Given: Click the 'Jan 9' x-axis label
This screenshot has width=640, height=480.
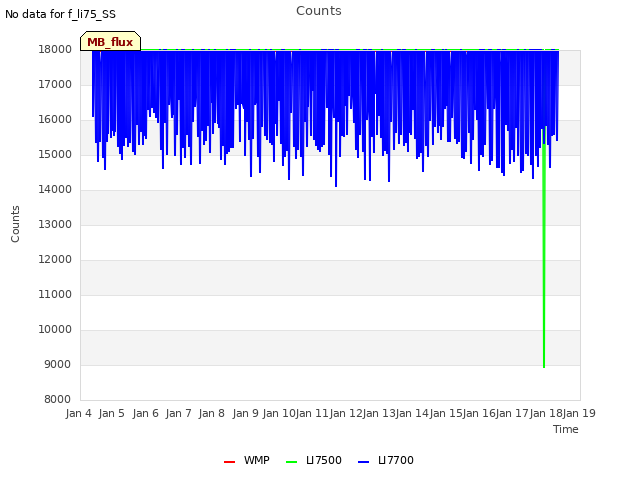Looking at the screenshot, I should point(245,413).
